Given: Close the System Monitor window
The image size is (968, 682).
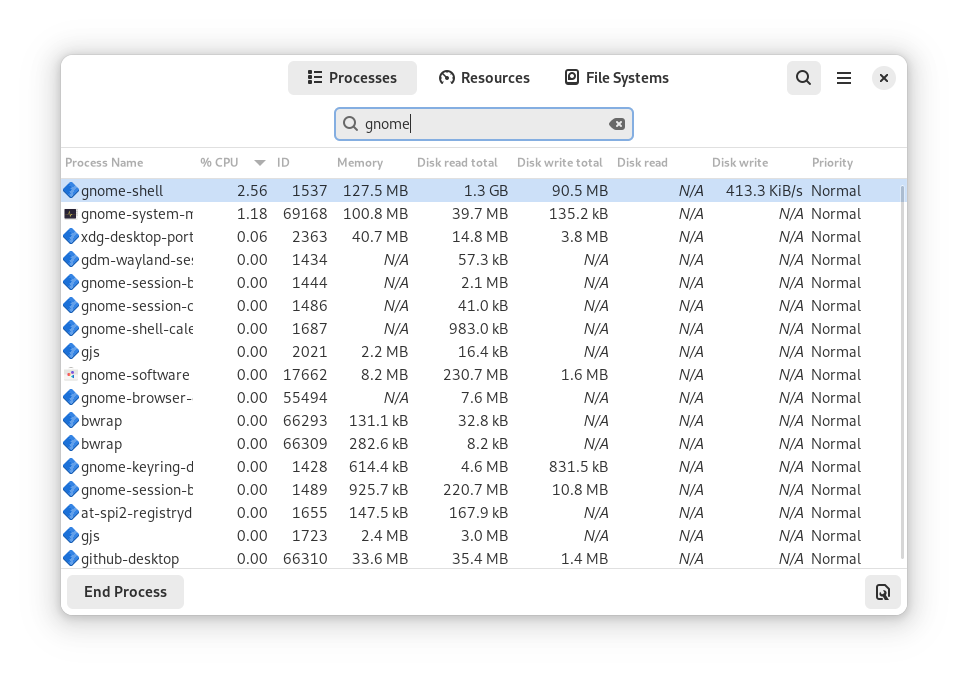Looking at the screenshot, I should click(x=883, y=78).
